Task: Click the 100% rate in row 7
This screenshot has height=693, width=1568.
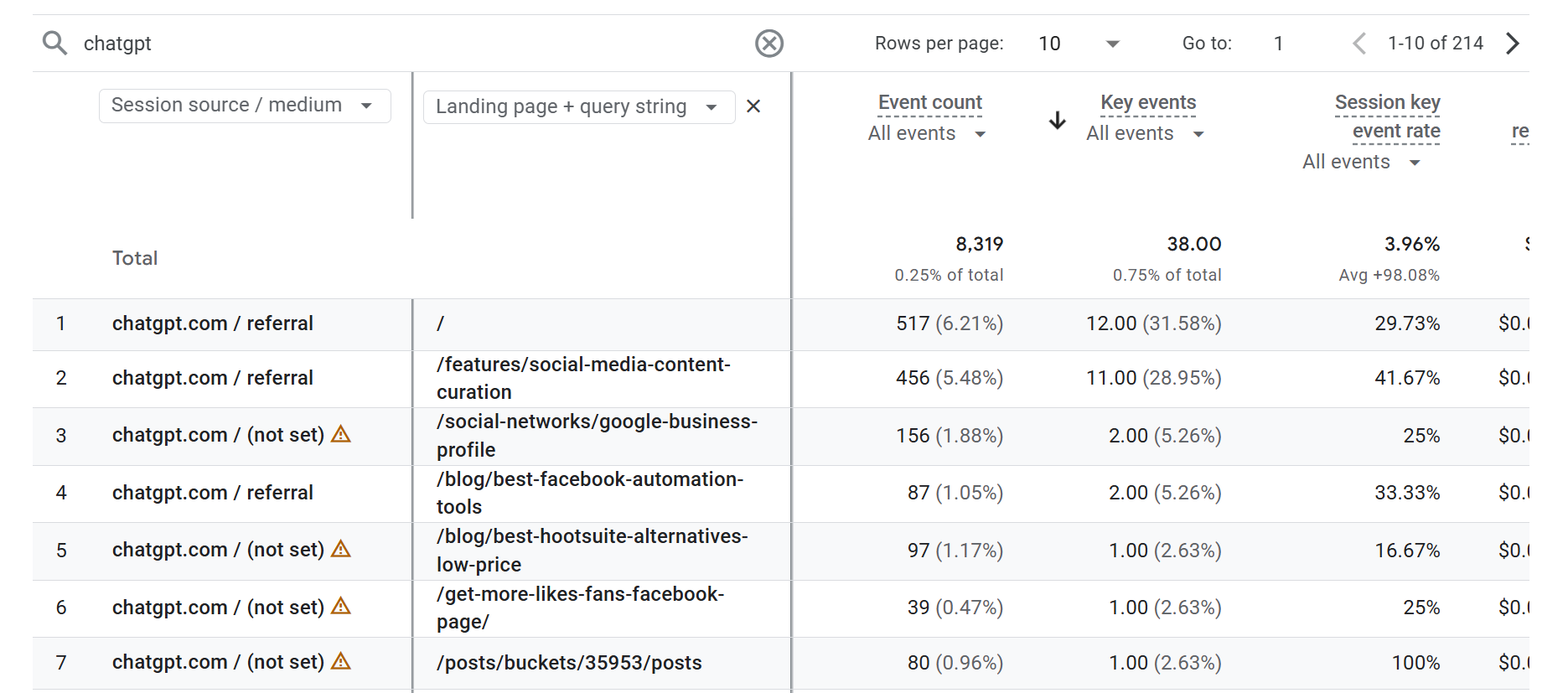Action: (x=1416, y=663)
